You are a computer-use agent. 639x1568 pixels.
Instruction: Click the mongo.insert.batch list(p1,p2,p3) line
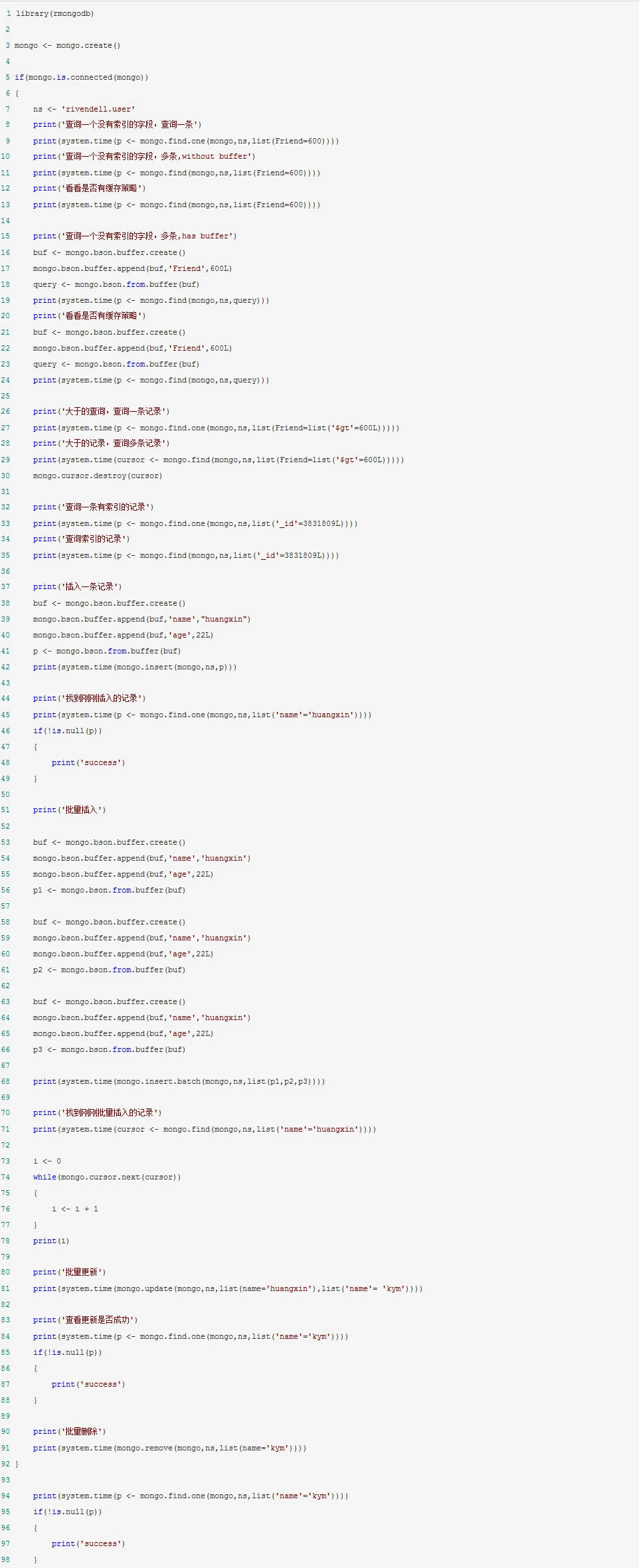click(x=179, y=1081)
